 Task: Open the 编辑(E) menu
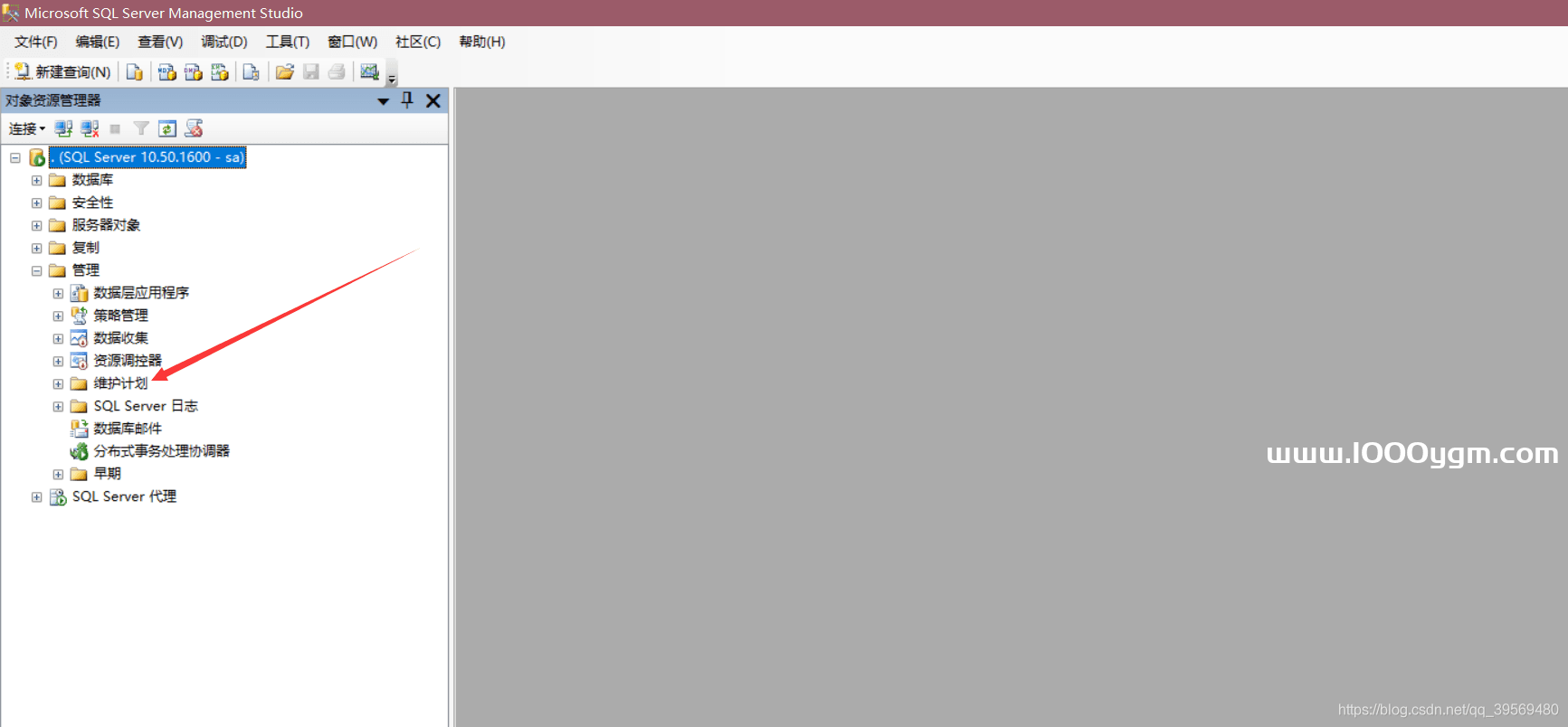click(x=98, y=42)
